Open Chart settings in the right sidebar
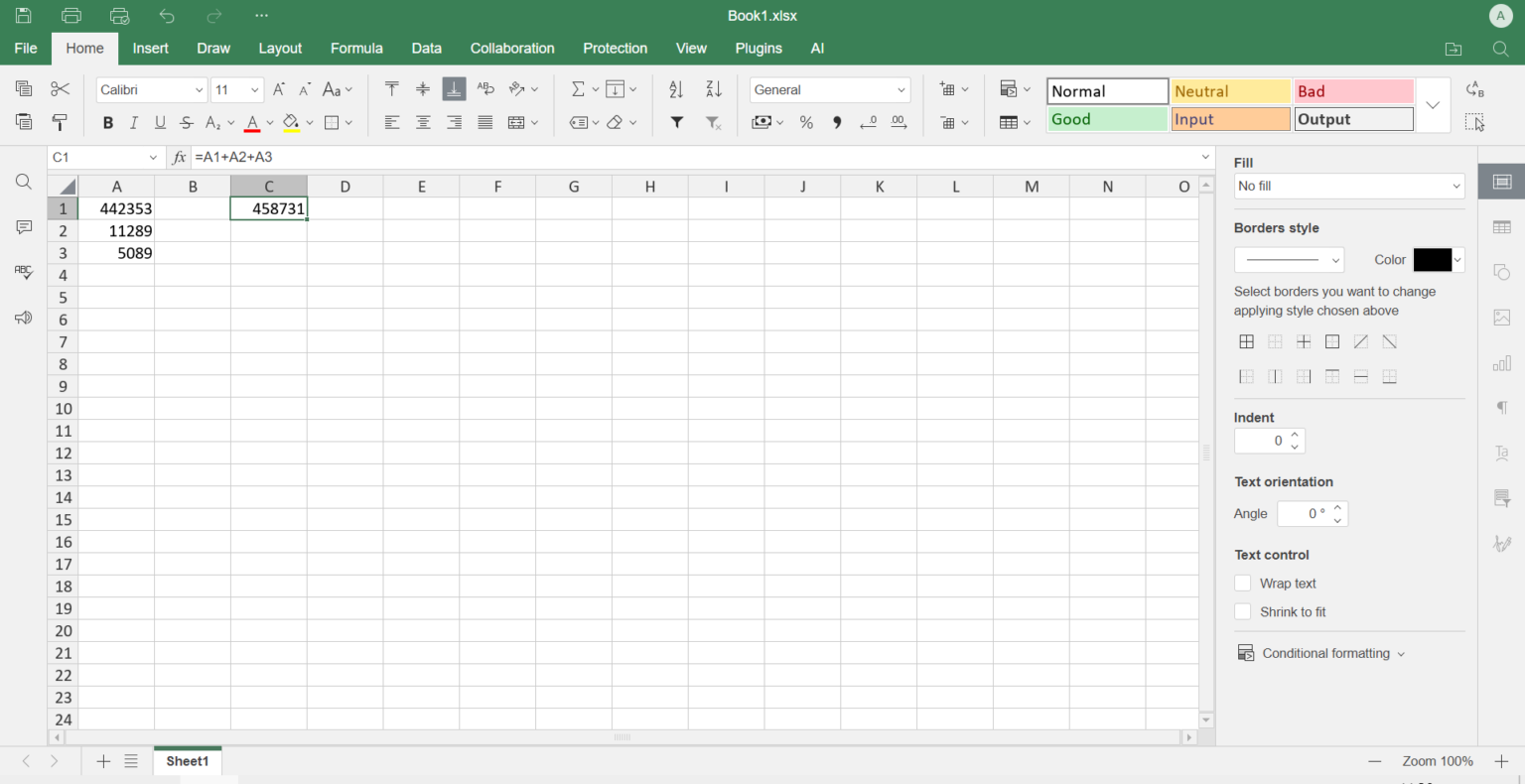Screen dimensions: 1525x784 click(1501, 363)
